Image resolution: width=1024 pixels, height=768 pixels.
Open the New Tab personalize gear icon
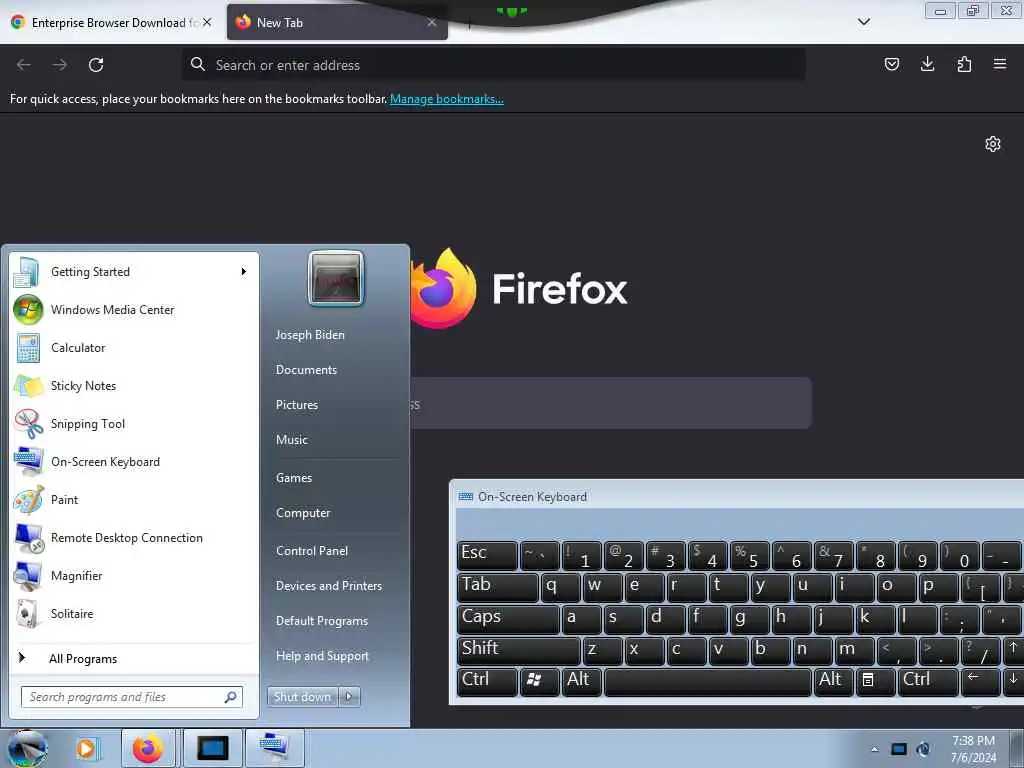993,144
